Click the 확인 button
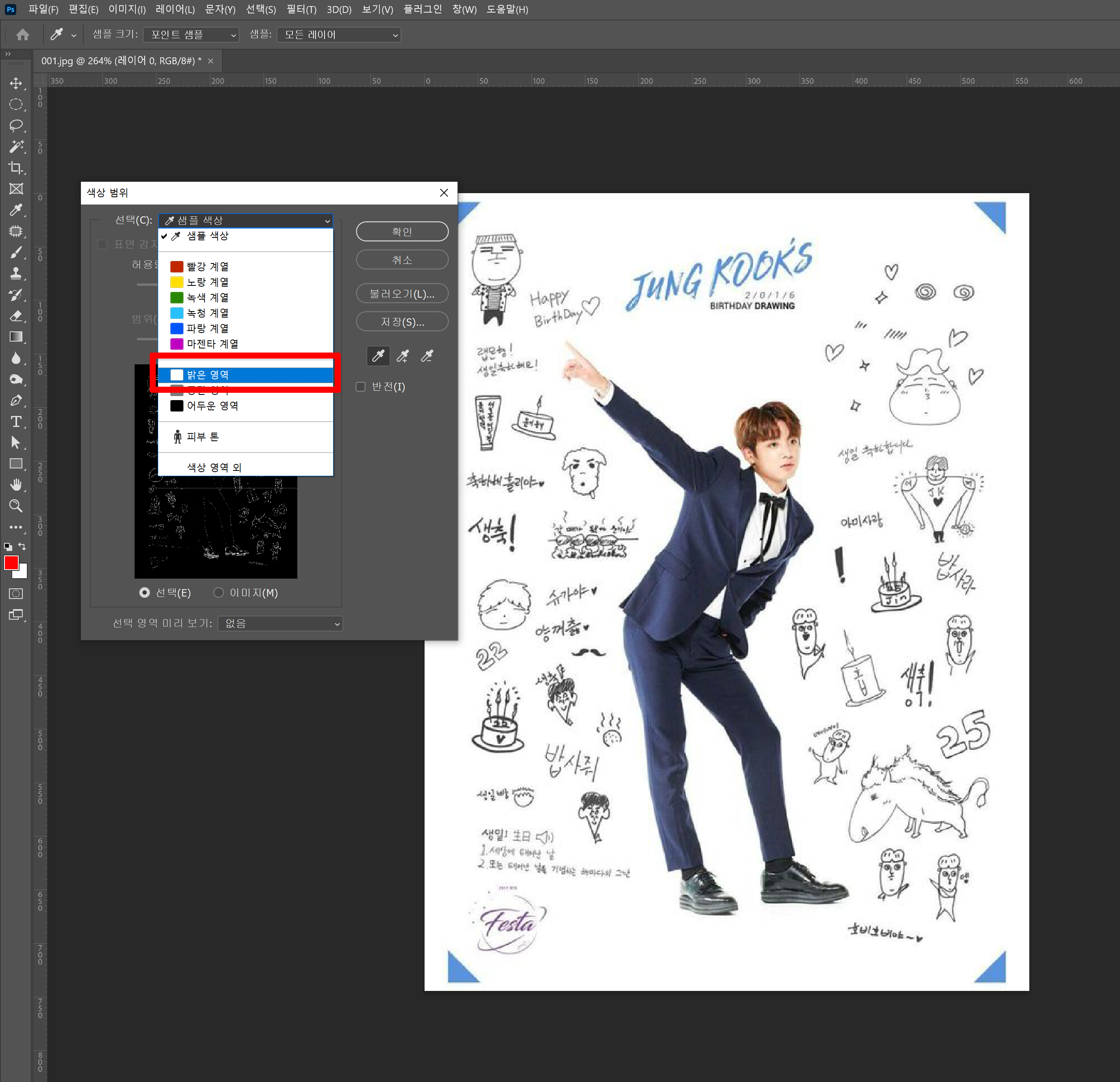The image size is (1120, 1082). coord(402,231)
